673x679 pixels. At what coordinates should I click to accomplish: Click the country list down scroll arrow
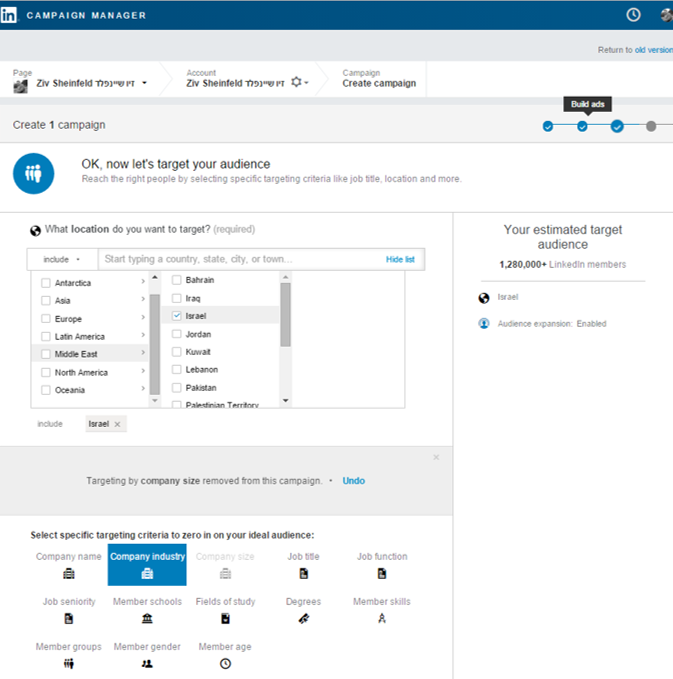[x=285, y=401]
